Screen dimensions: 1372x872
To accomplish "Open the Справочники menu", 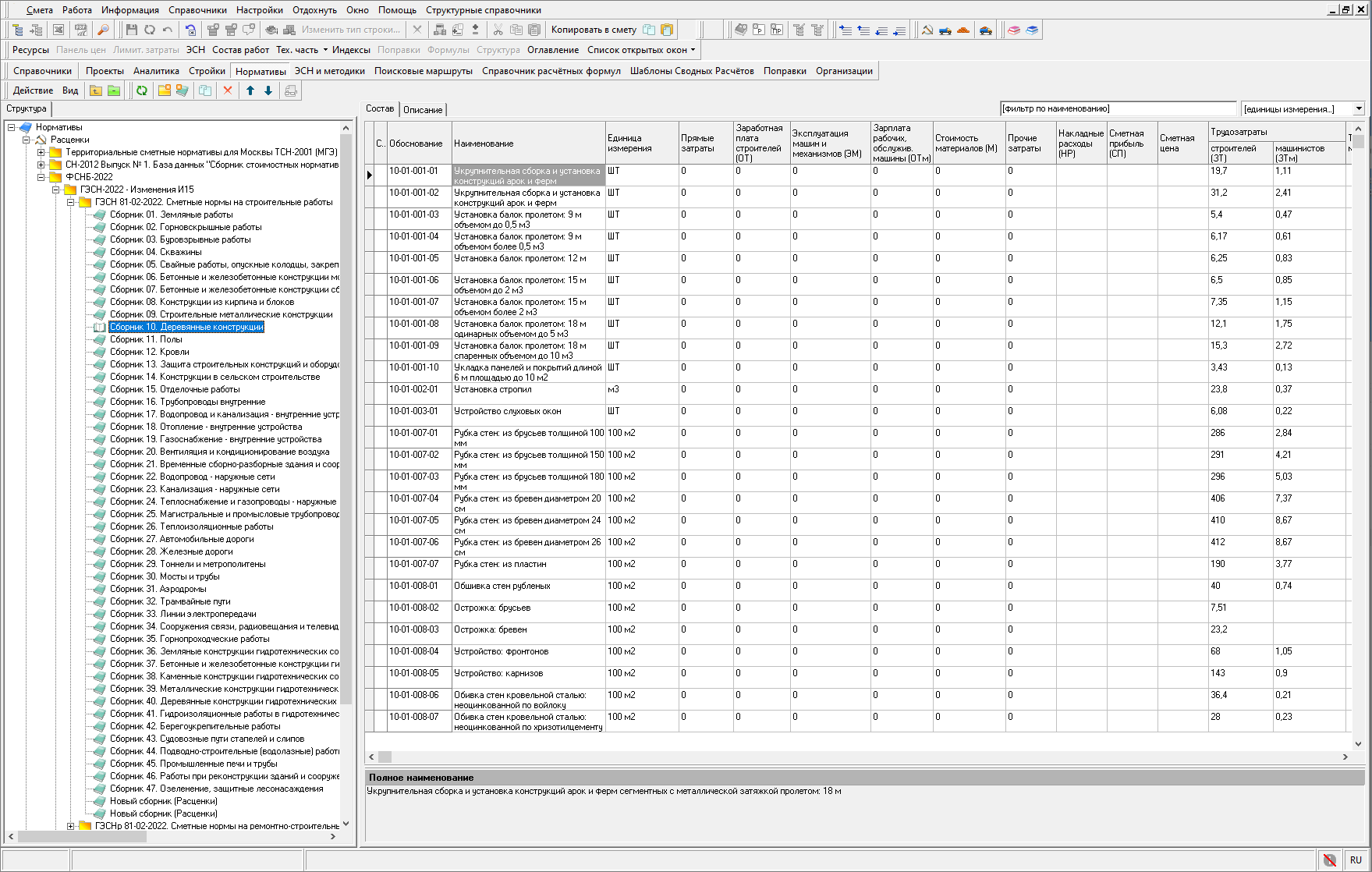I will pyautogui.click(x=197, y=10).
